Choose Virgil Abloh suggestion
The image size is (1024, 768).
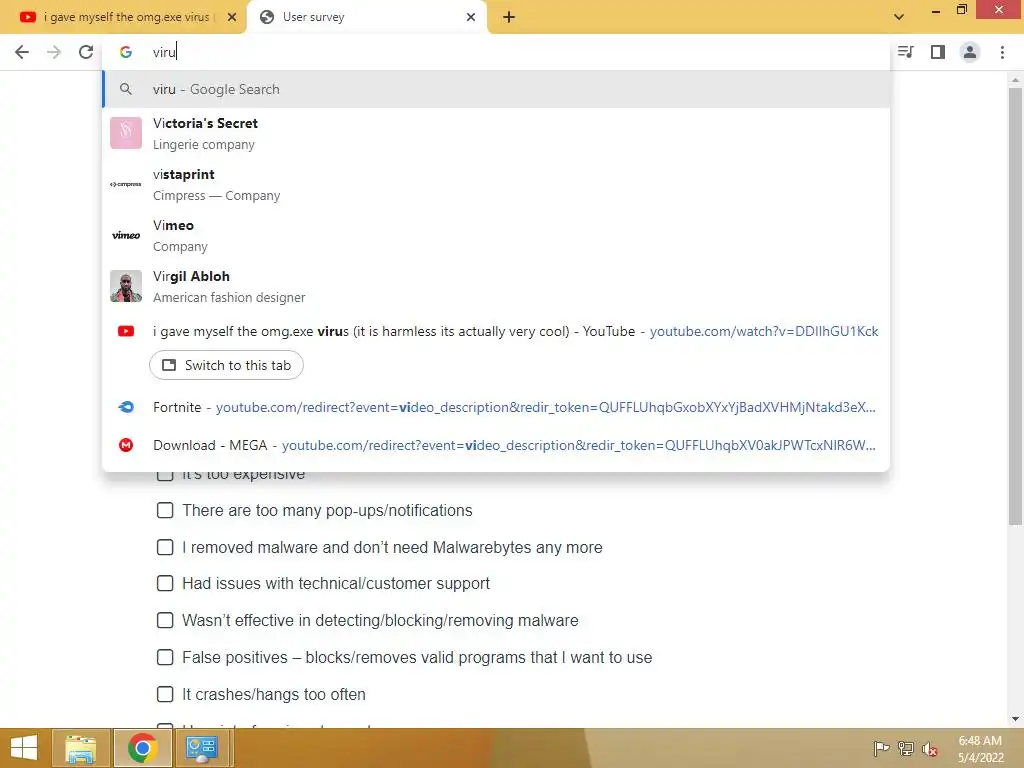[x=496, y=286]
